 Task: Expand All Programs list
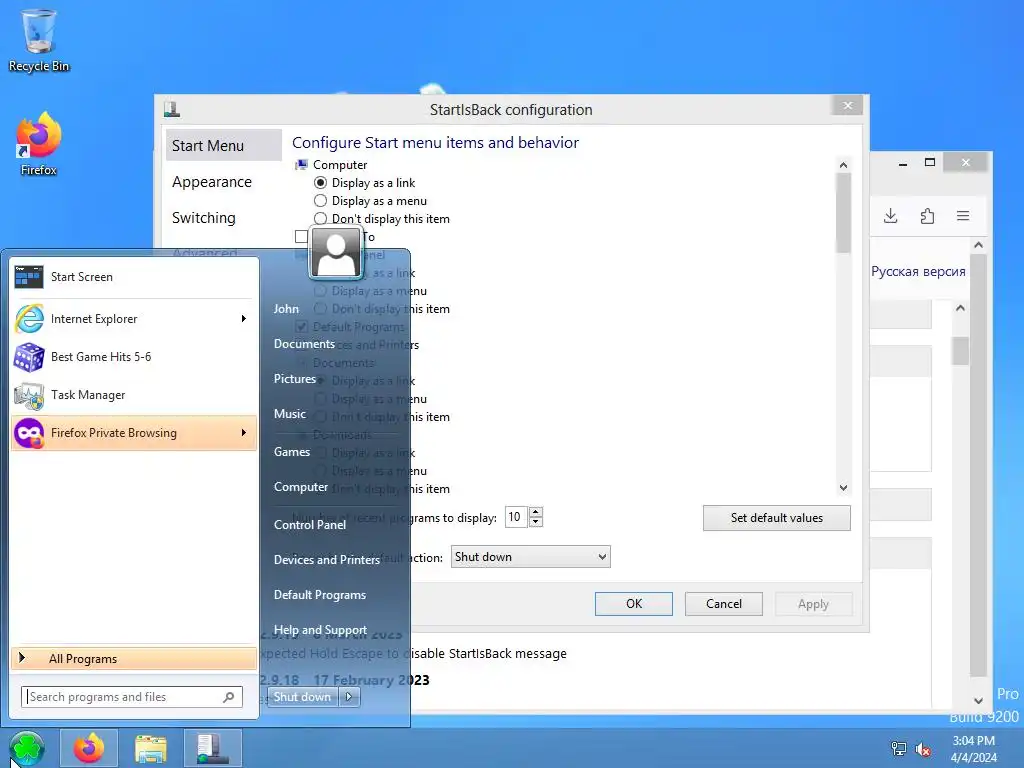(x=134, y=658)
